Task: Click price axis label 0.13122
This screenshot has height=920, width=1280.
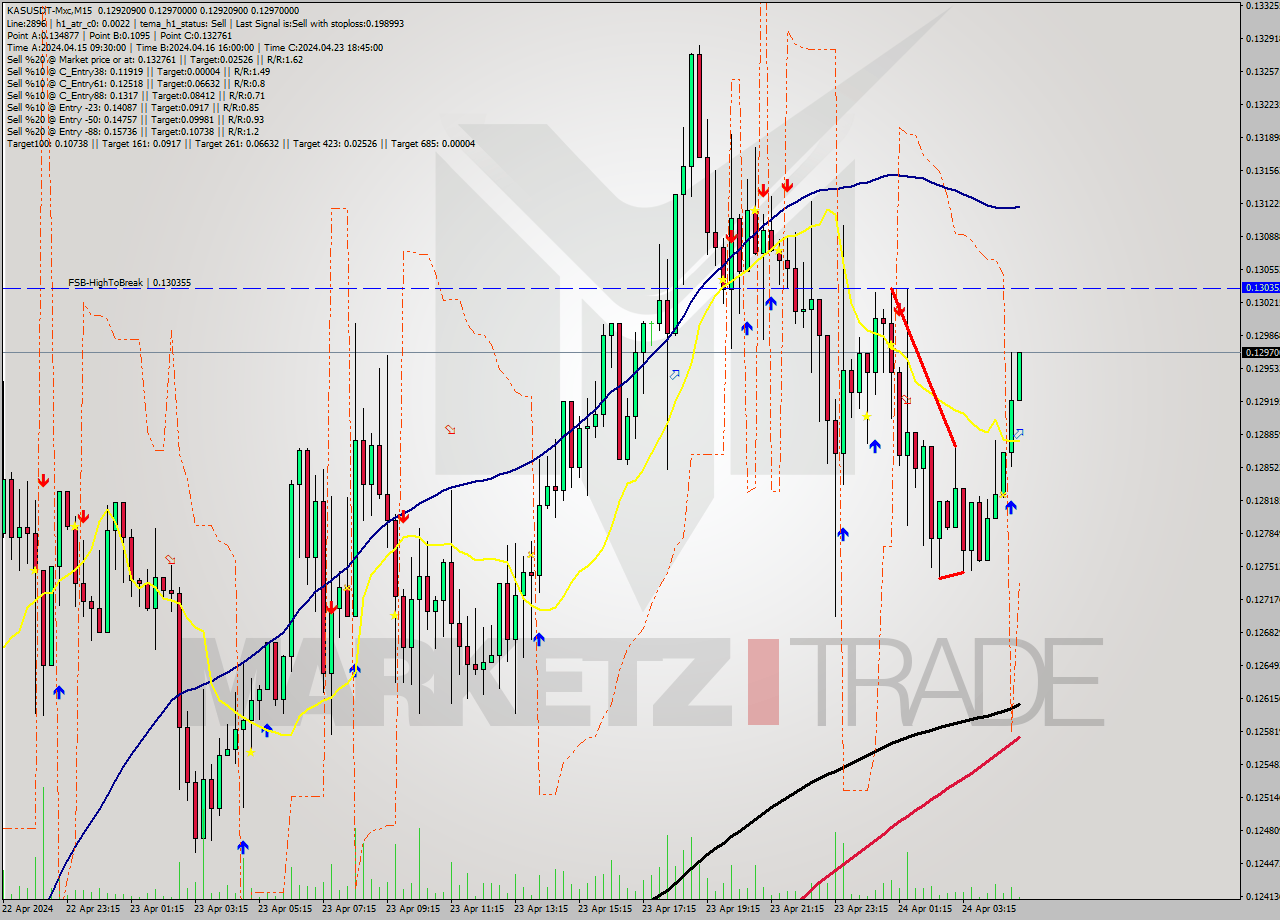Action: pyautogui.click(x=1261, y=203)
